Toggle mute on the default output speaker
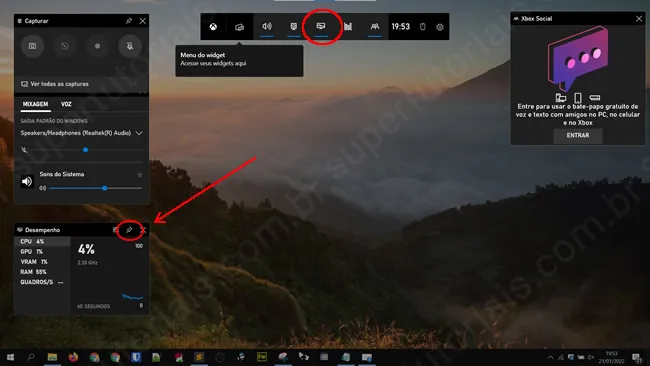 click(24, 150)
